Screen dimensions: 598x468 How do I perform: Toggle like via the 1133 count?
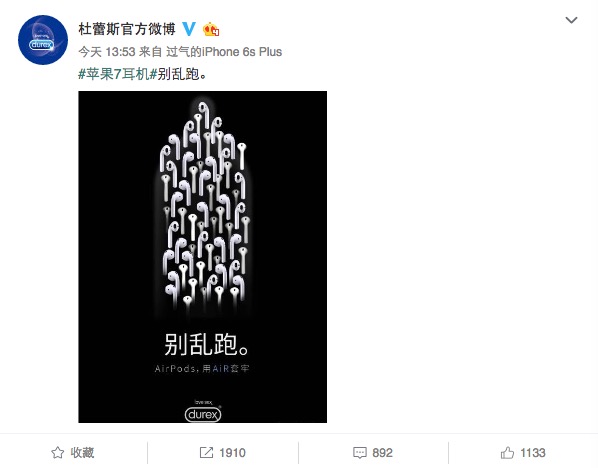coord(533,453)
